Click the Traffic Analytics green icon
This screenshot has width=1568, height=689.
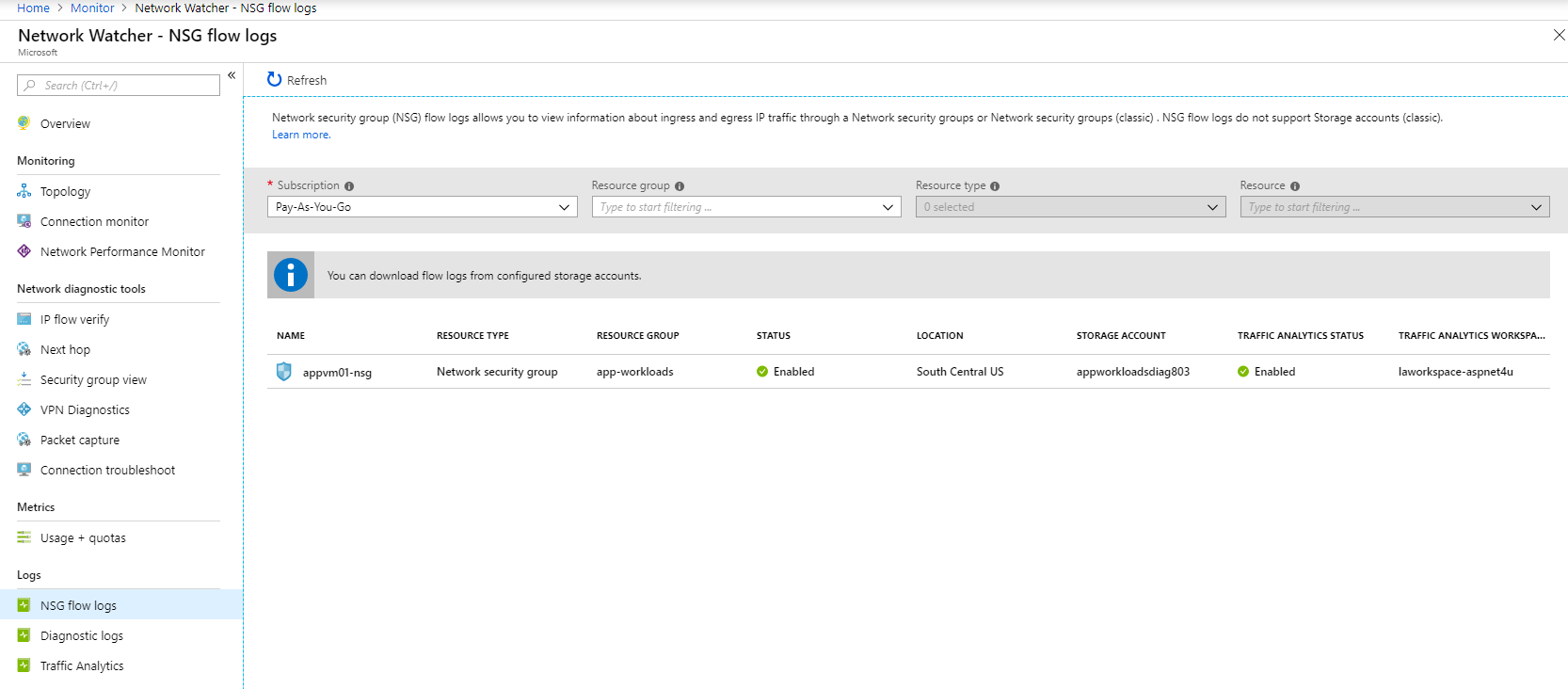click(24, 665)
